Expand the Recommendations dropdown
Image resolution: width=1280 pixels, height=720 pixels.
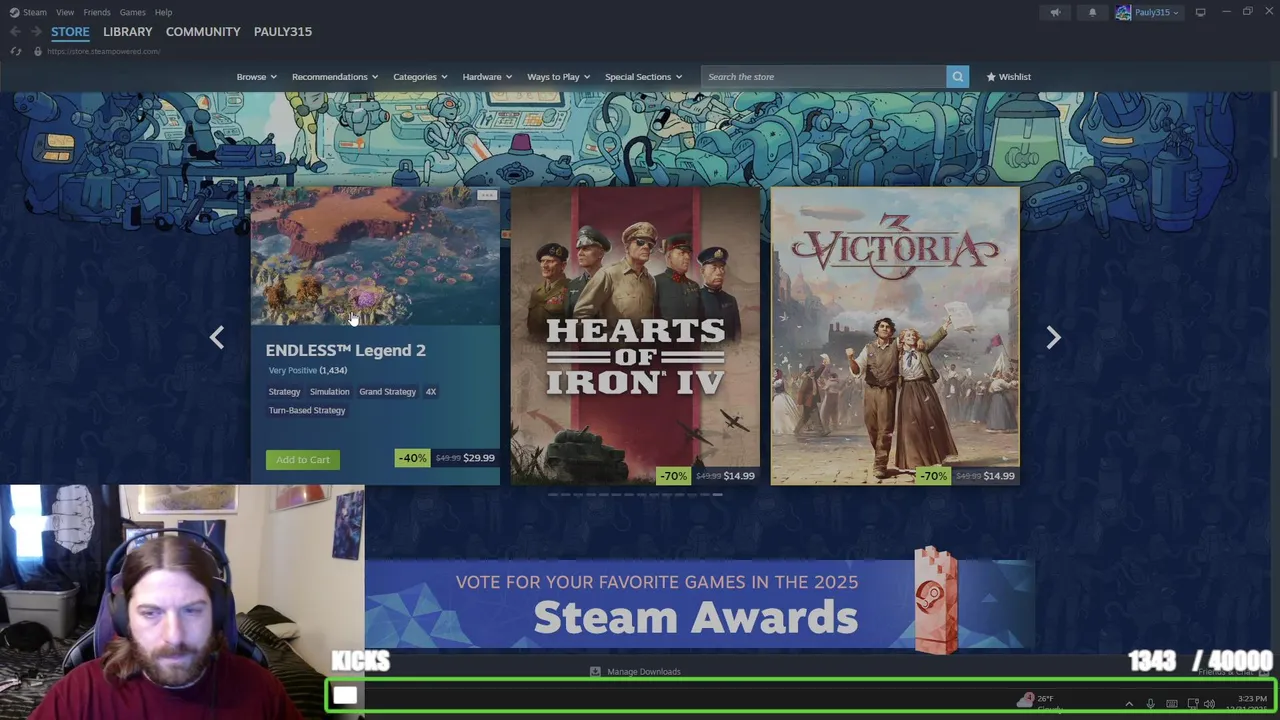pos(334,77)
